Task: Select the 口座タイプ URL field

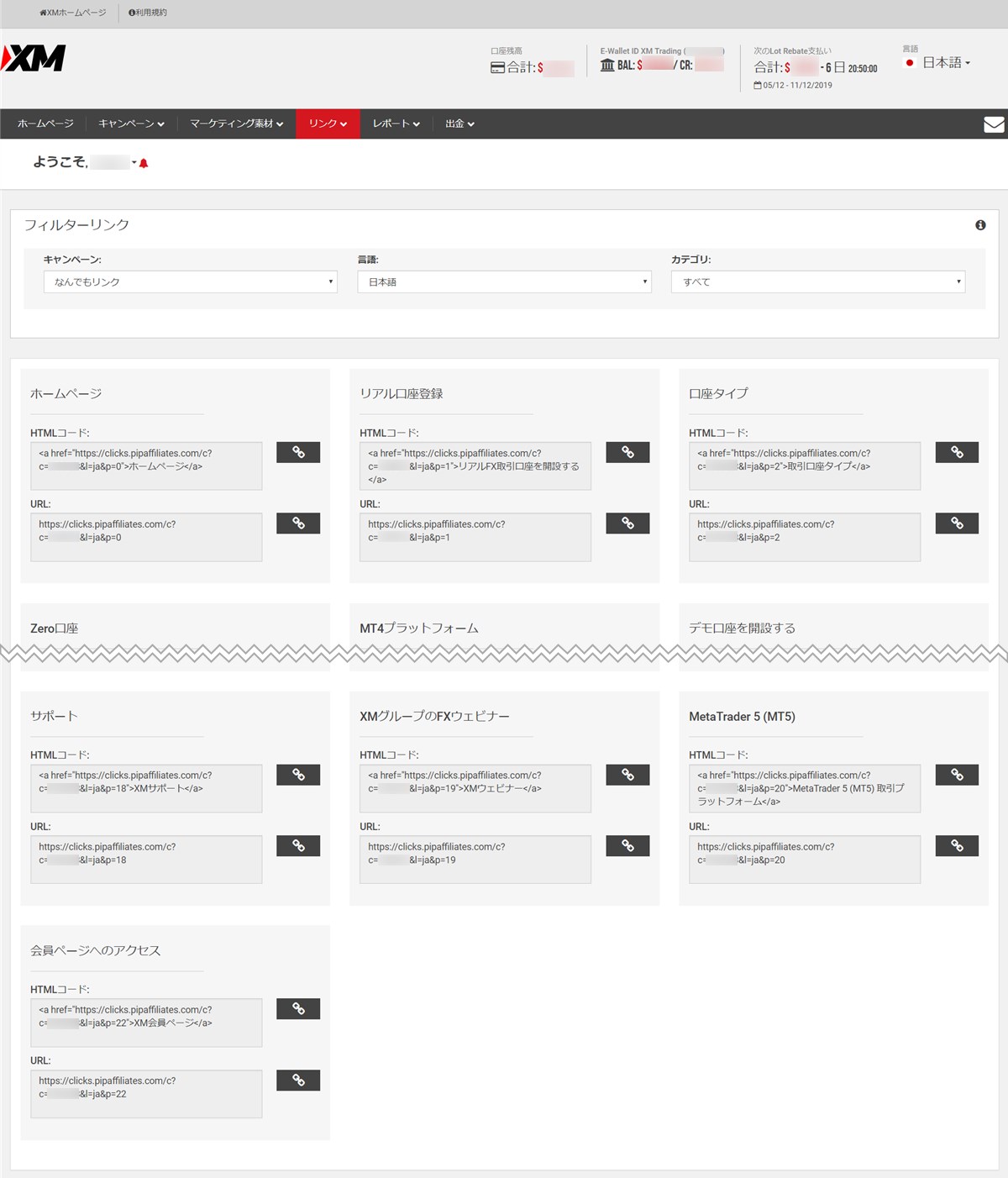Action: pyautogui.click(x=805, y=537)
